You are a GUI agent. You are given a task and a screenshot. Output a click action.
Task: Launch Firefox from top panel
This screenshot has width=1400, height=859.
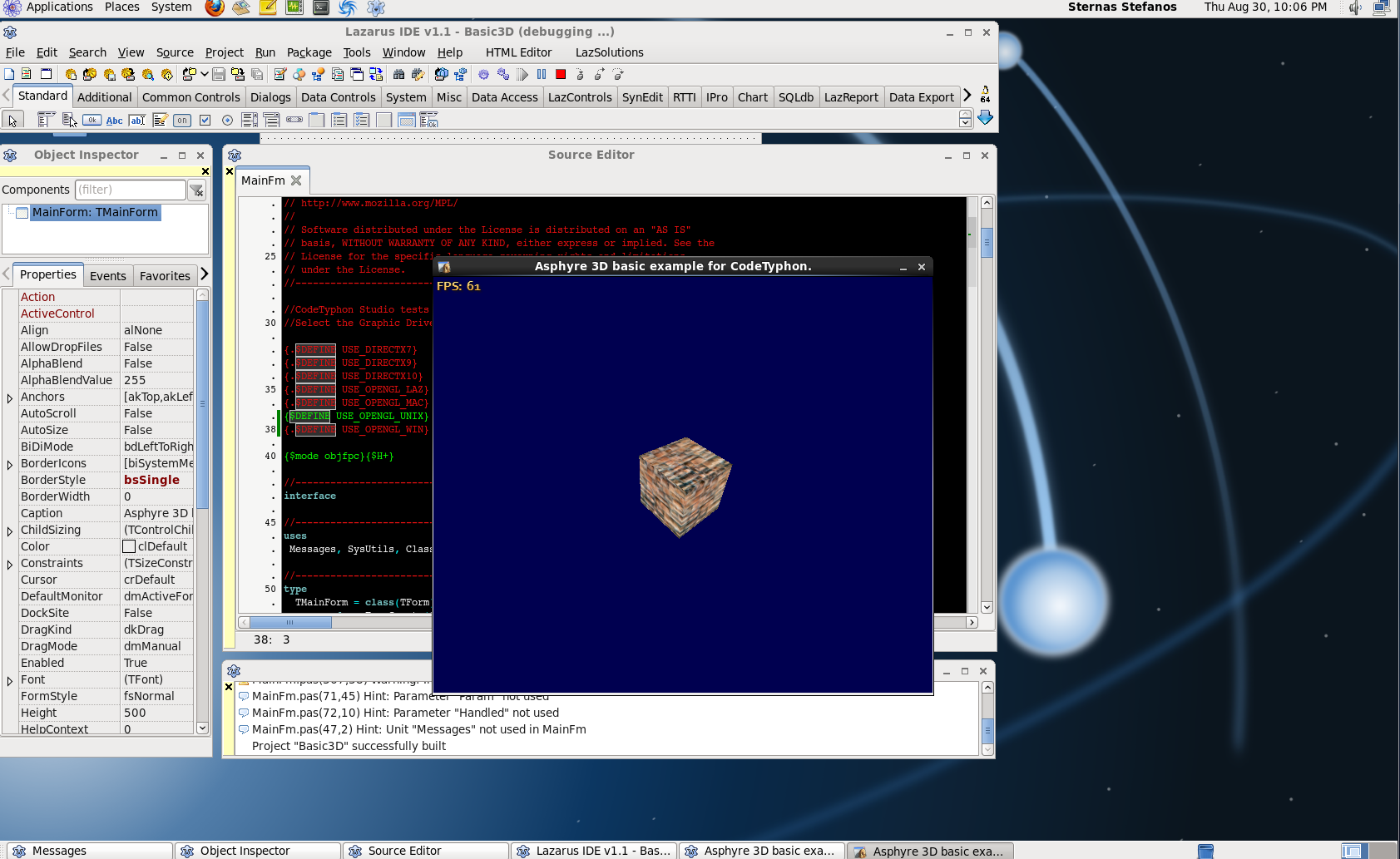(215, 7)
